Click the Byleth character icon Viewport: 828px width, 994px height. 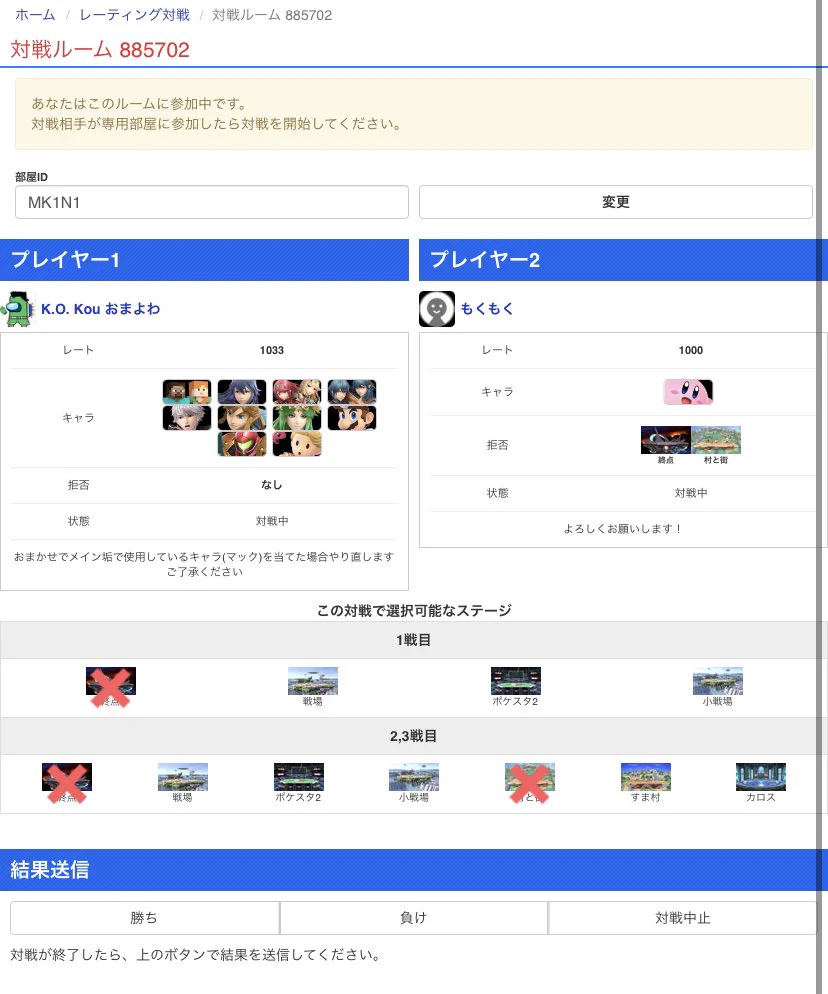click(352, 392)
